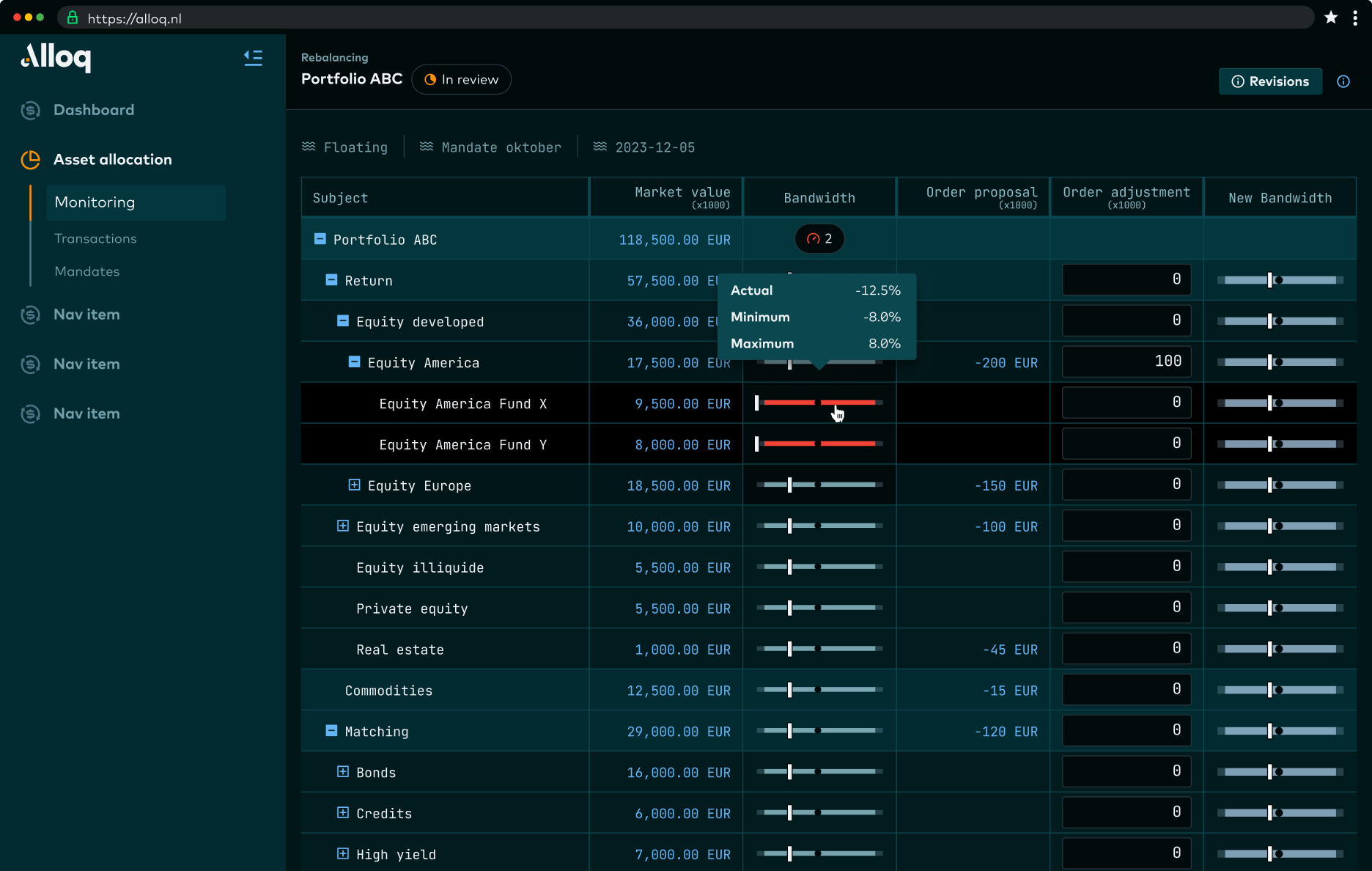Click the Rebalancing breadcrumb
1372x871 pixels.
point(335,57)
